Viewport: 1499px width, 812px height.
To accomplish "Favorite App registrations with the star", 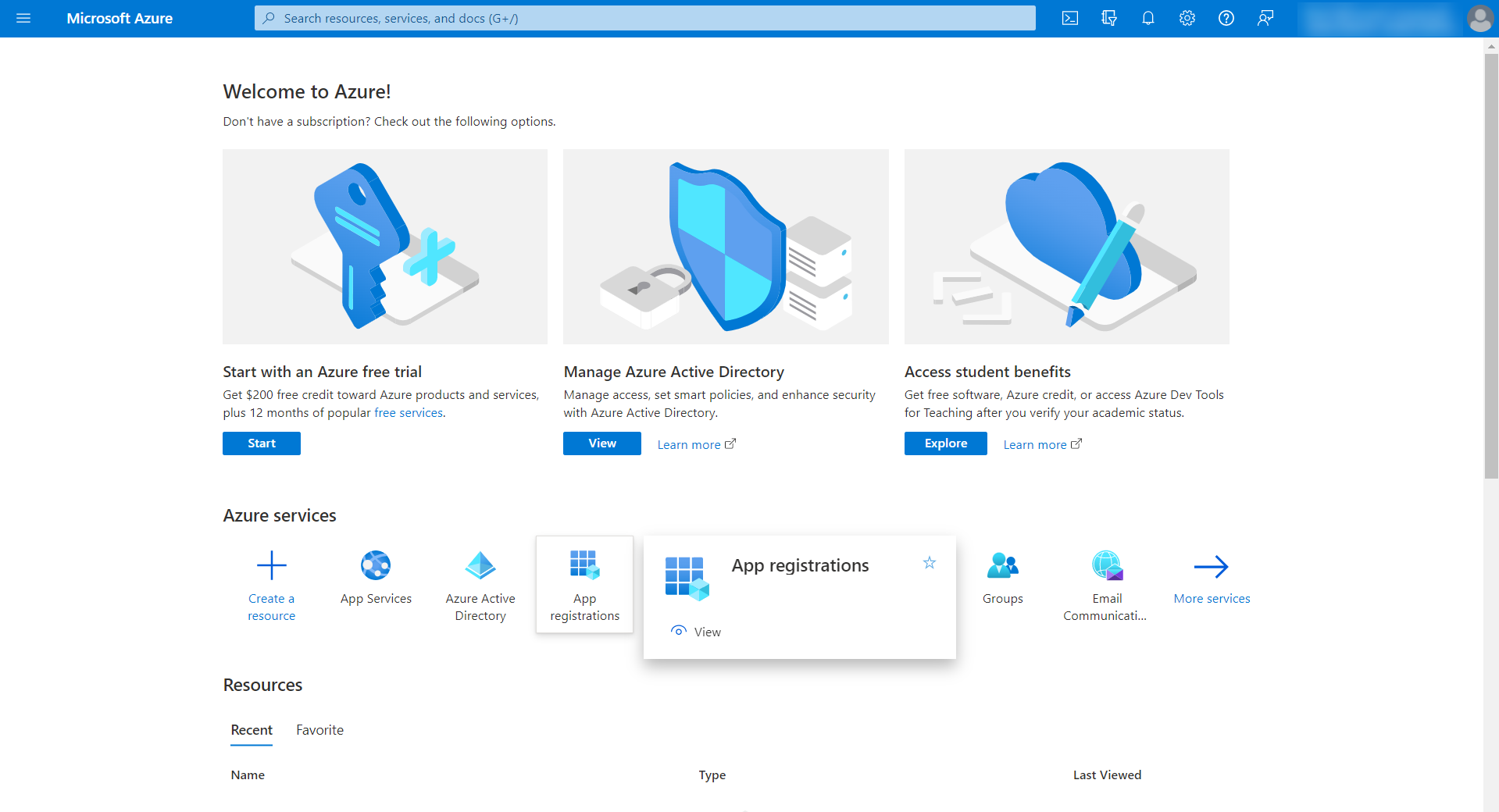I will coord(929,562).
